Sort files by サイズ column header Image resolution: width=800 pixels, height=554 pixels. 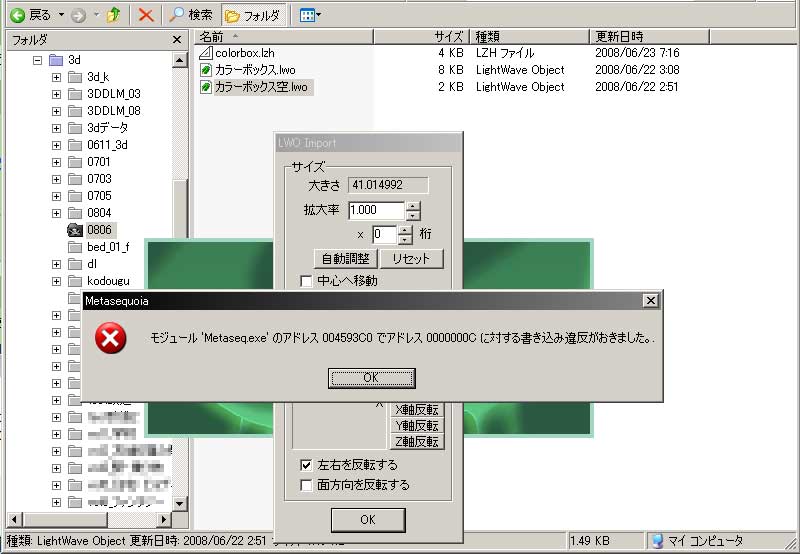(421, 37)
